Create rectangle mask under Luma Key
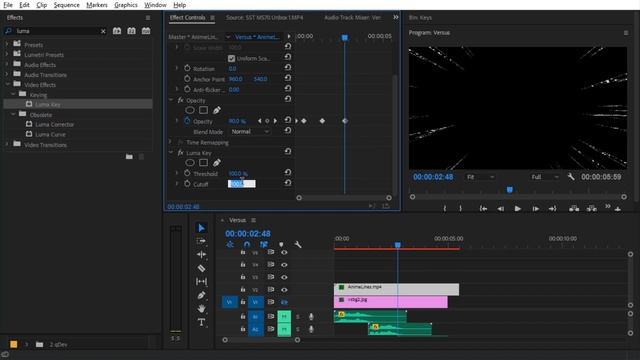 pyautogui.click(x=203, y=162)
